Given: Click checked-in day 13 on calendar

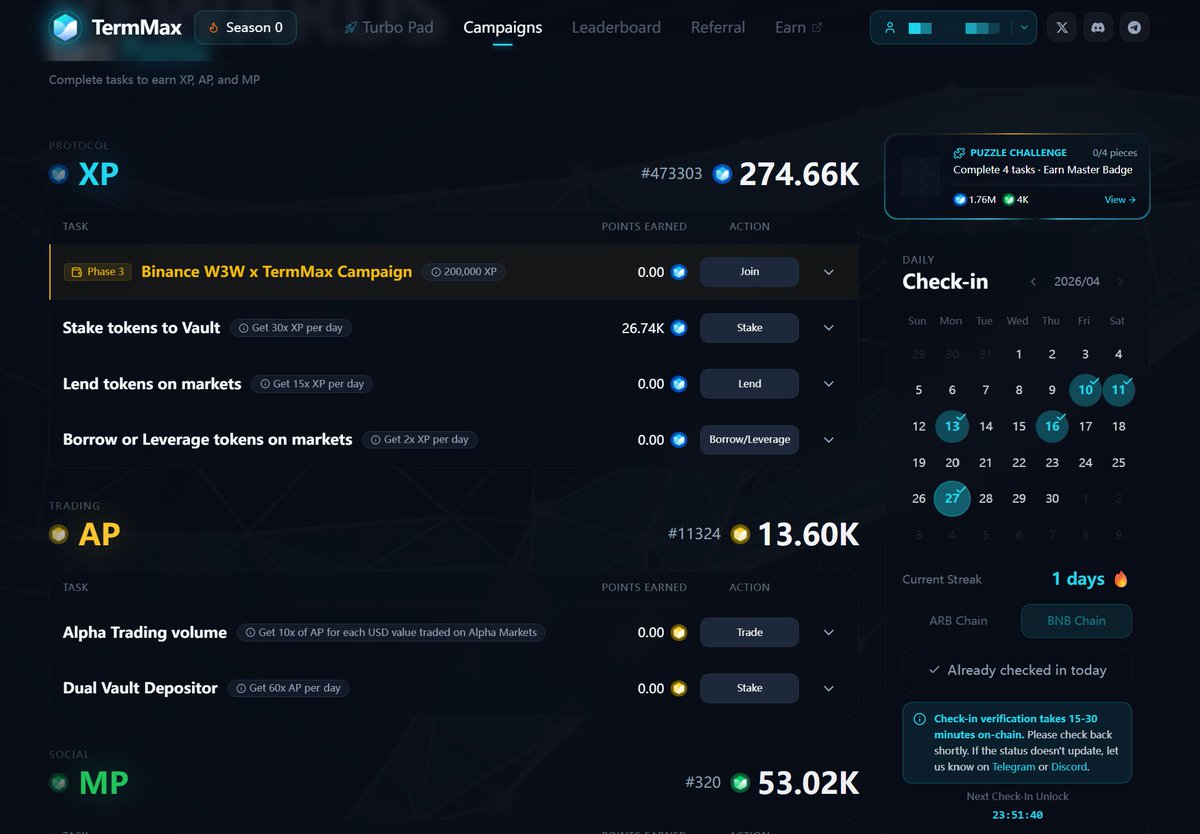Looking at the screenshot, I should click(x=952, y=426).
